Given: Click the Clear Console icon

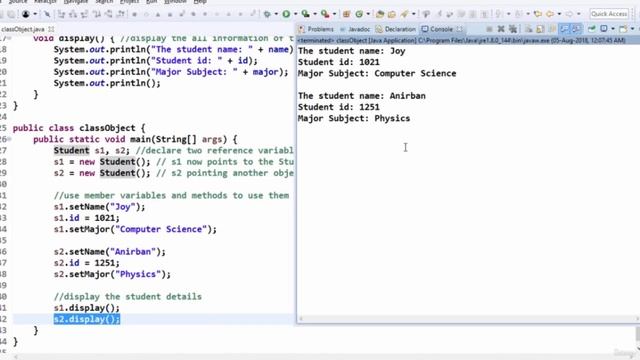Looking at the screenshot, I should [528, 29].
